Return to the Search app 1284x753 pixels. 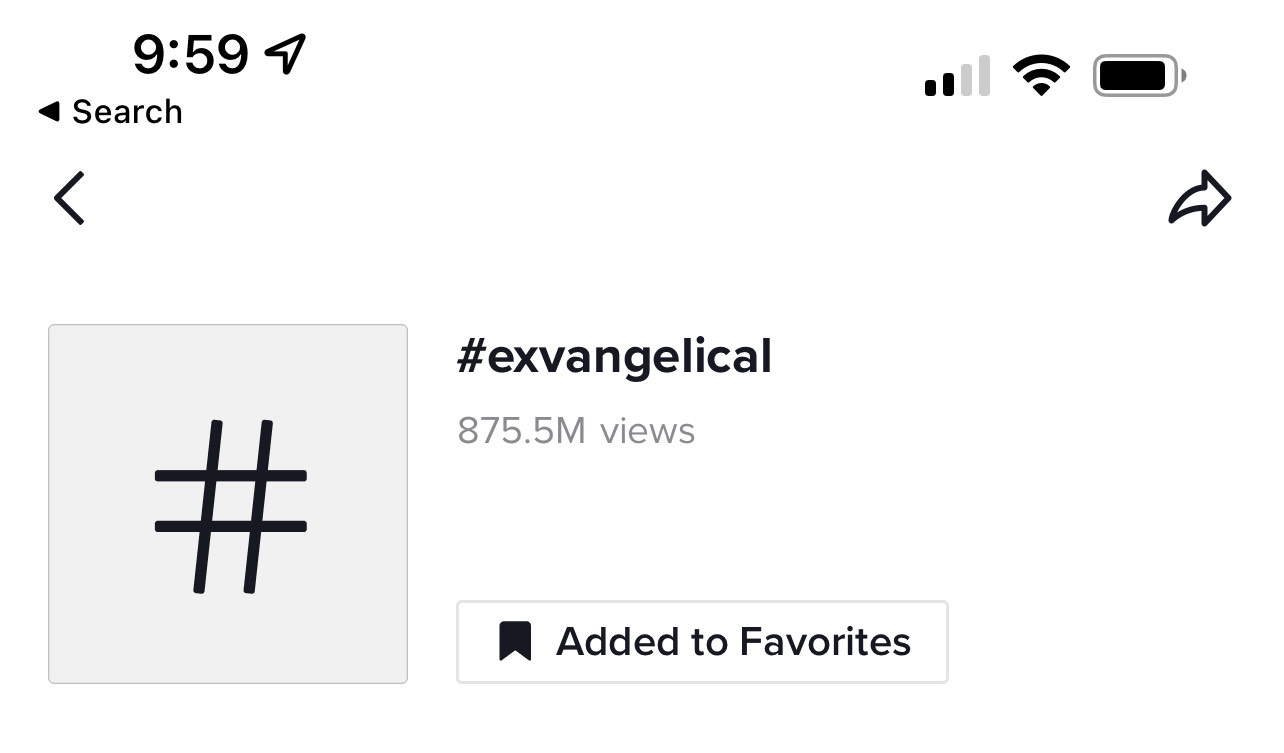(110, 112)
